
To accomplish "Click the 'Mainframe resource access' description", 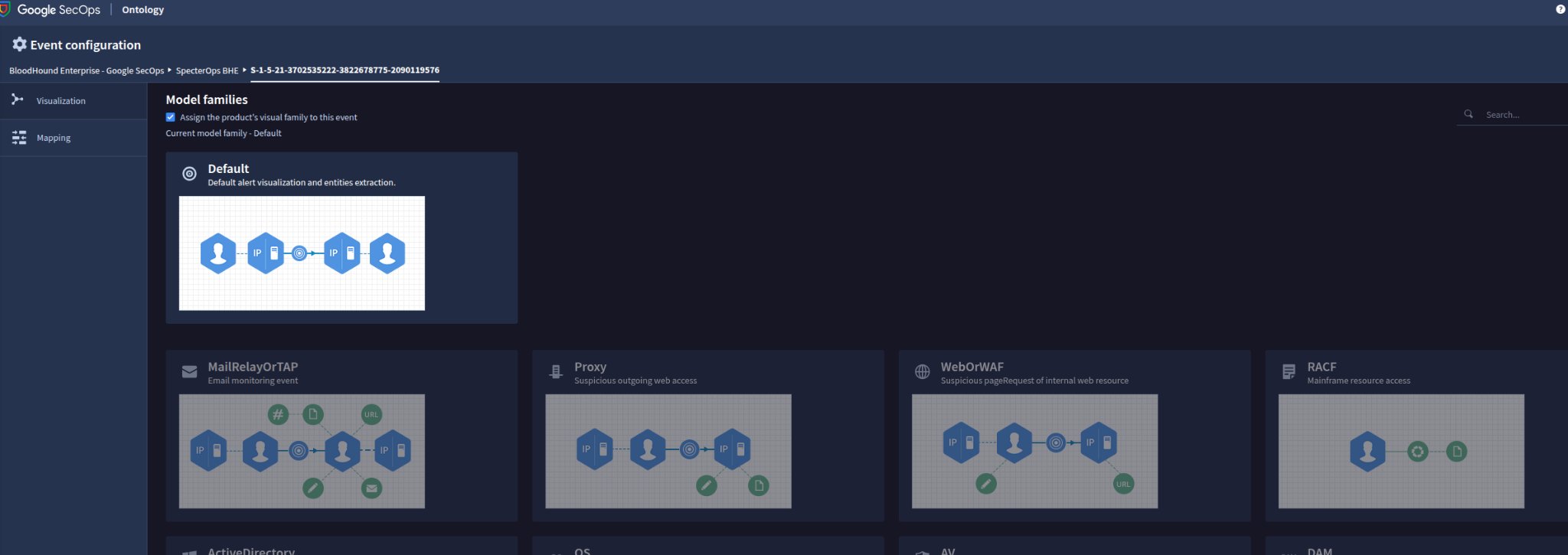I will click(1358, 380).
